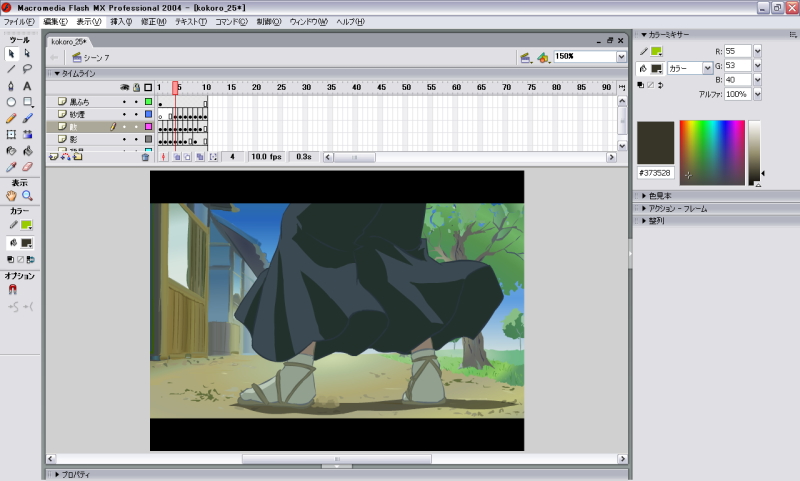Select the Subselection tool
Screen dimensions: 800x481
(27, 54)
